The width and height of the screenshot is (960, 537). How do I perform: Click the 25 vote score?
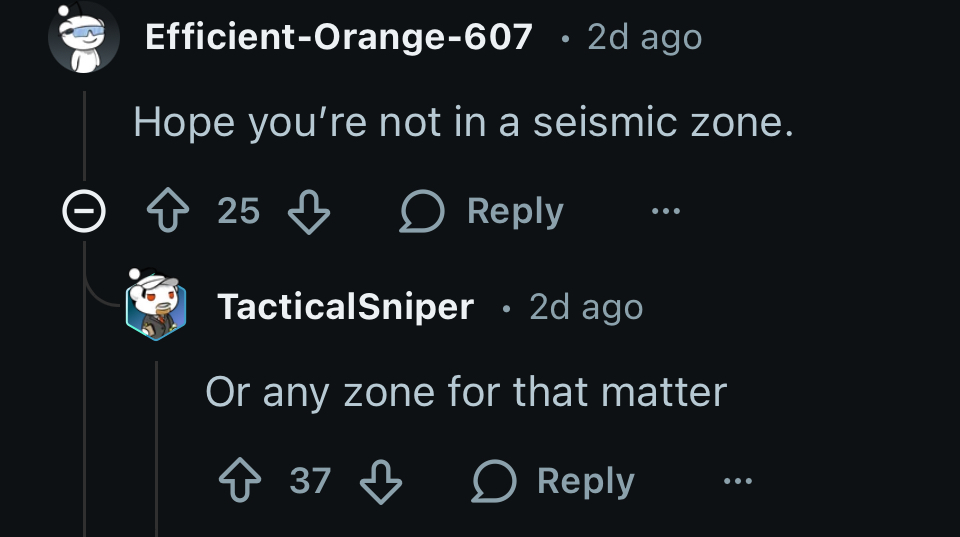point(238,212)
